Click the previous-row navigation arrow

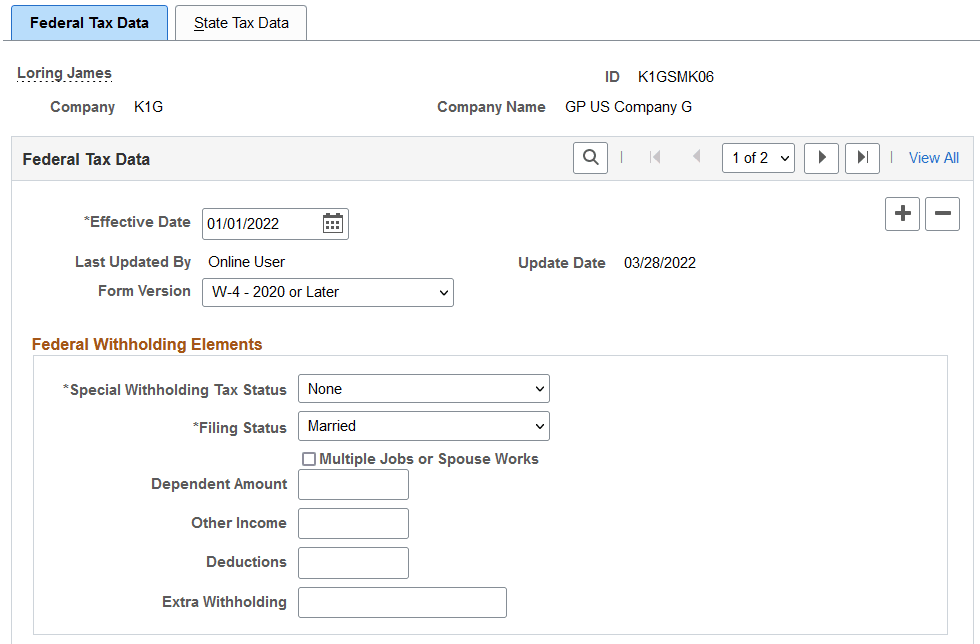coord(695,157)
